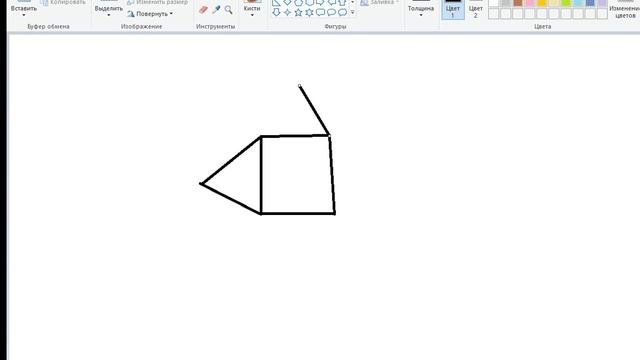This screenshot has height=360, width=640.
Task: Choose the six-point star shape
Action: pyautogui.click(x=309, y=12)
